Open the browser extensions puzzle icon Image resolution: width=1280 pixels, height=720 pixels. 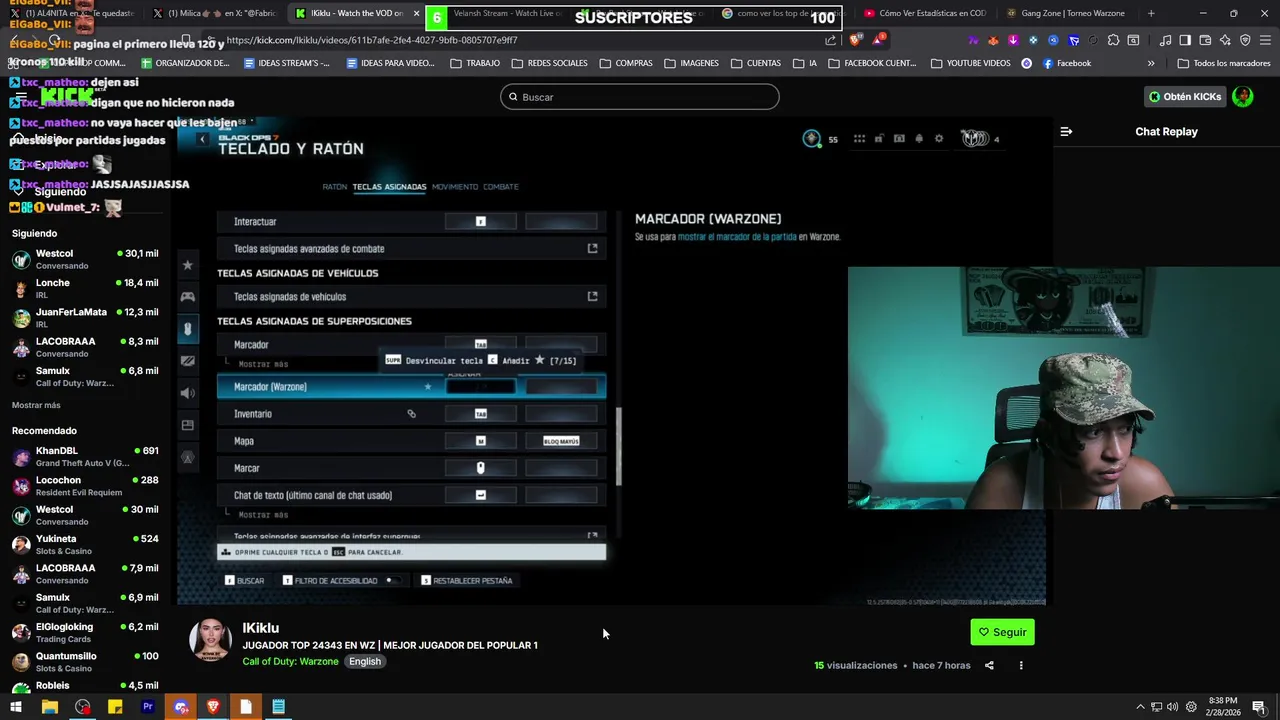point(1113,40)
